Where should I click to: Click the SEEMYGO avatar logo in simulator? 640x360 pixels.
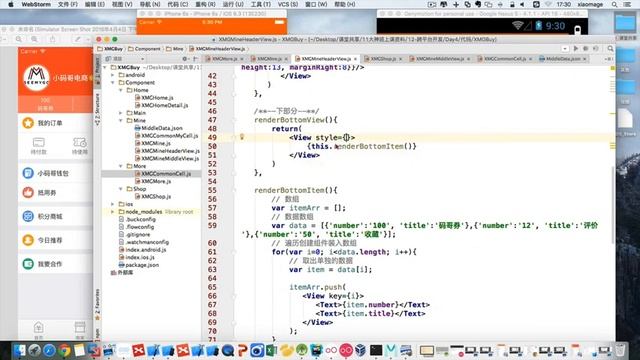pos(36,78)
